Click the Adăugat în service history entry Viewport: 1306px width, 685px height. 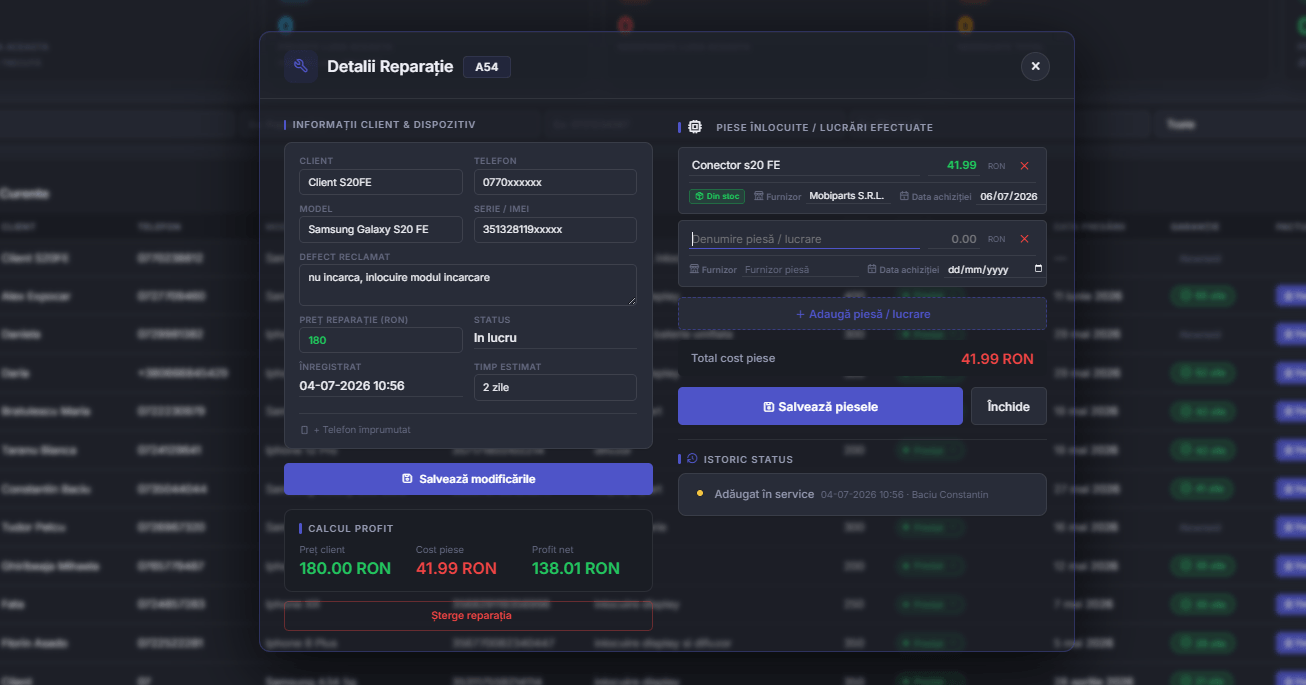[x=862, y=494]
